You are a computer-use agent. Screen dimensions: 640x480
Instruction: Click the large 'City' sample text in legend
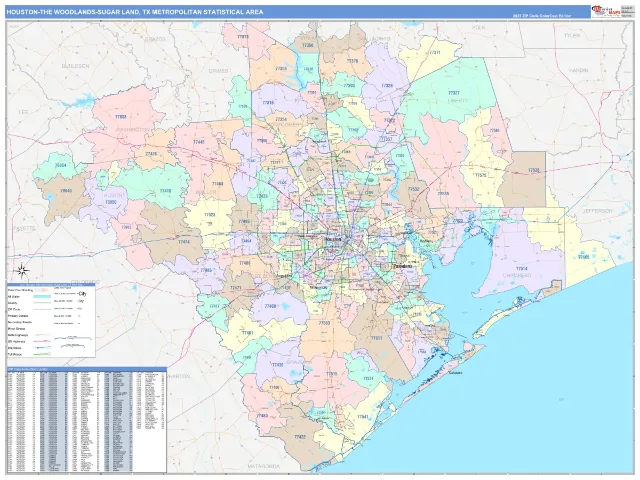[83, 293]
